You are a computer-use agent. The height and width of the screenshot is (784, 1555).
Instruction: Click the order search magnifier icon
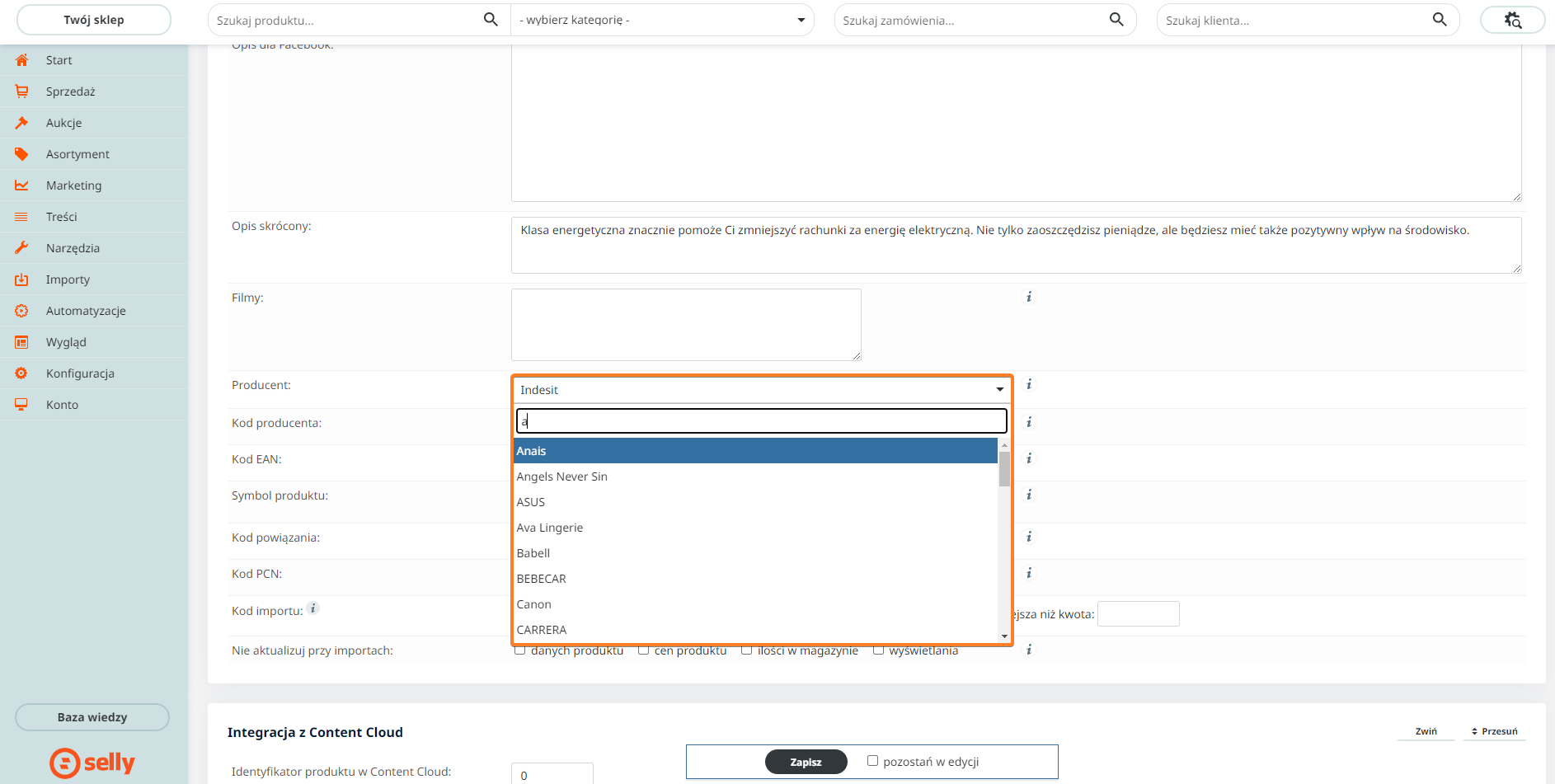pyautogui.click(x=1116, y=20)
